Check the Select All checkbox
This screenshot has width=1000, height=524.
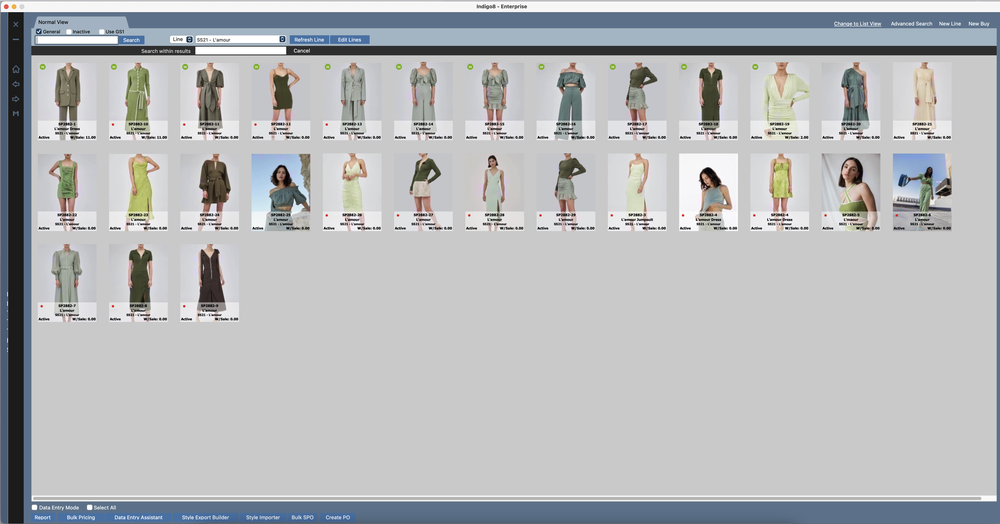point(90,507)
